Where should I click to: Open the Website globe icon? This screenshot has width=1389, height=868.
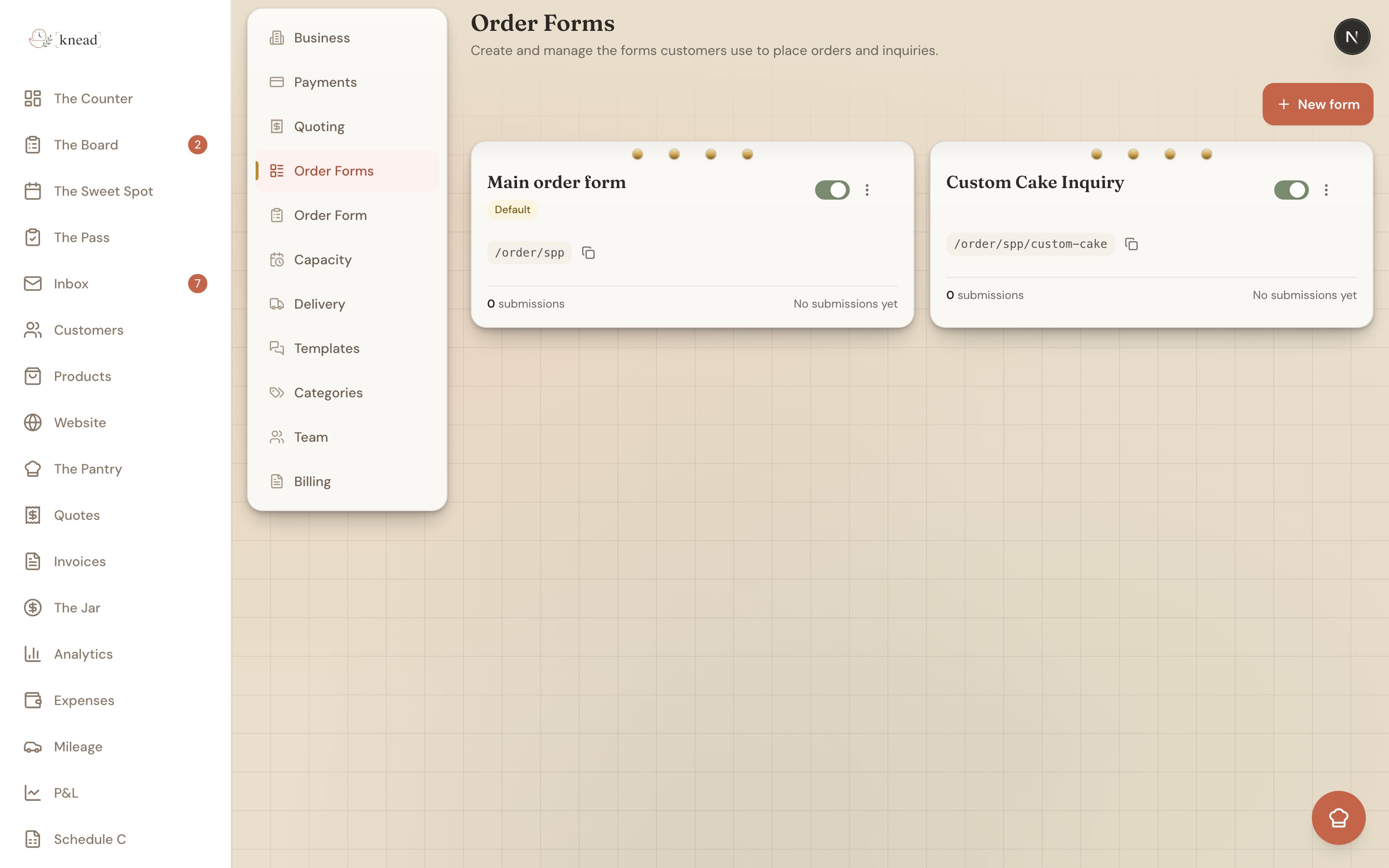point(33,422)
